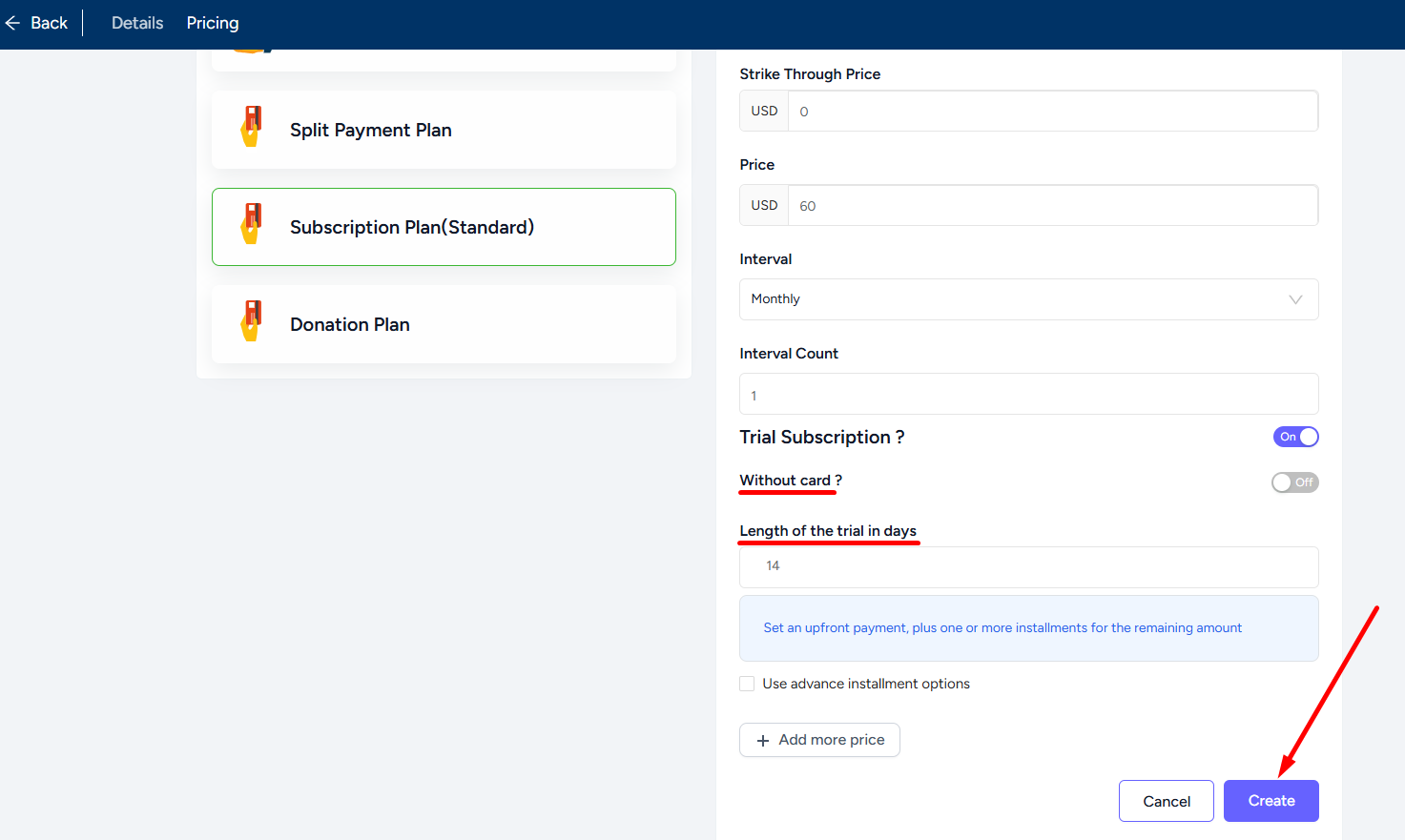
Task: Edit the trial length days field
Action: coord(1029,567)
